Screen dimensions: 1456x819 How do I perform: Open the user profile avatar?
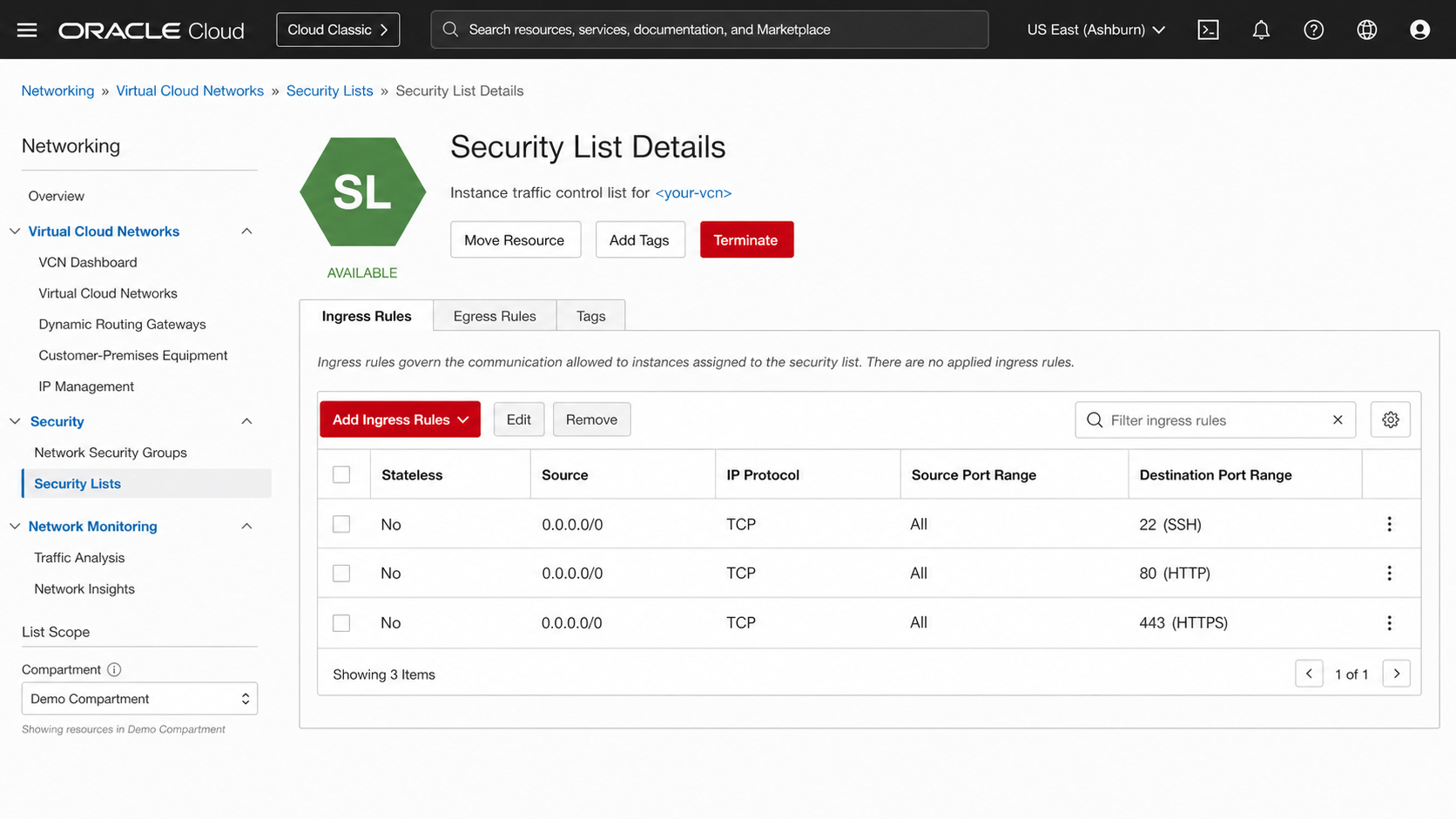(x=1419, y=30)
